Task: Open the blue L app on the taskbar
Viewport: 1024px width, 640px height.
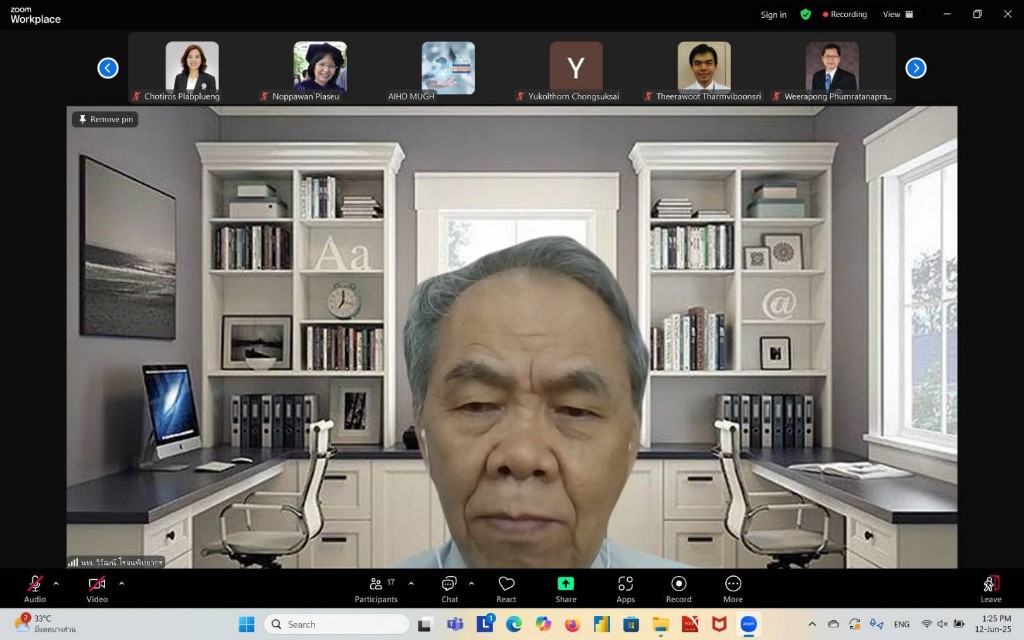Action: click(x=485, y=624)
